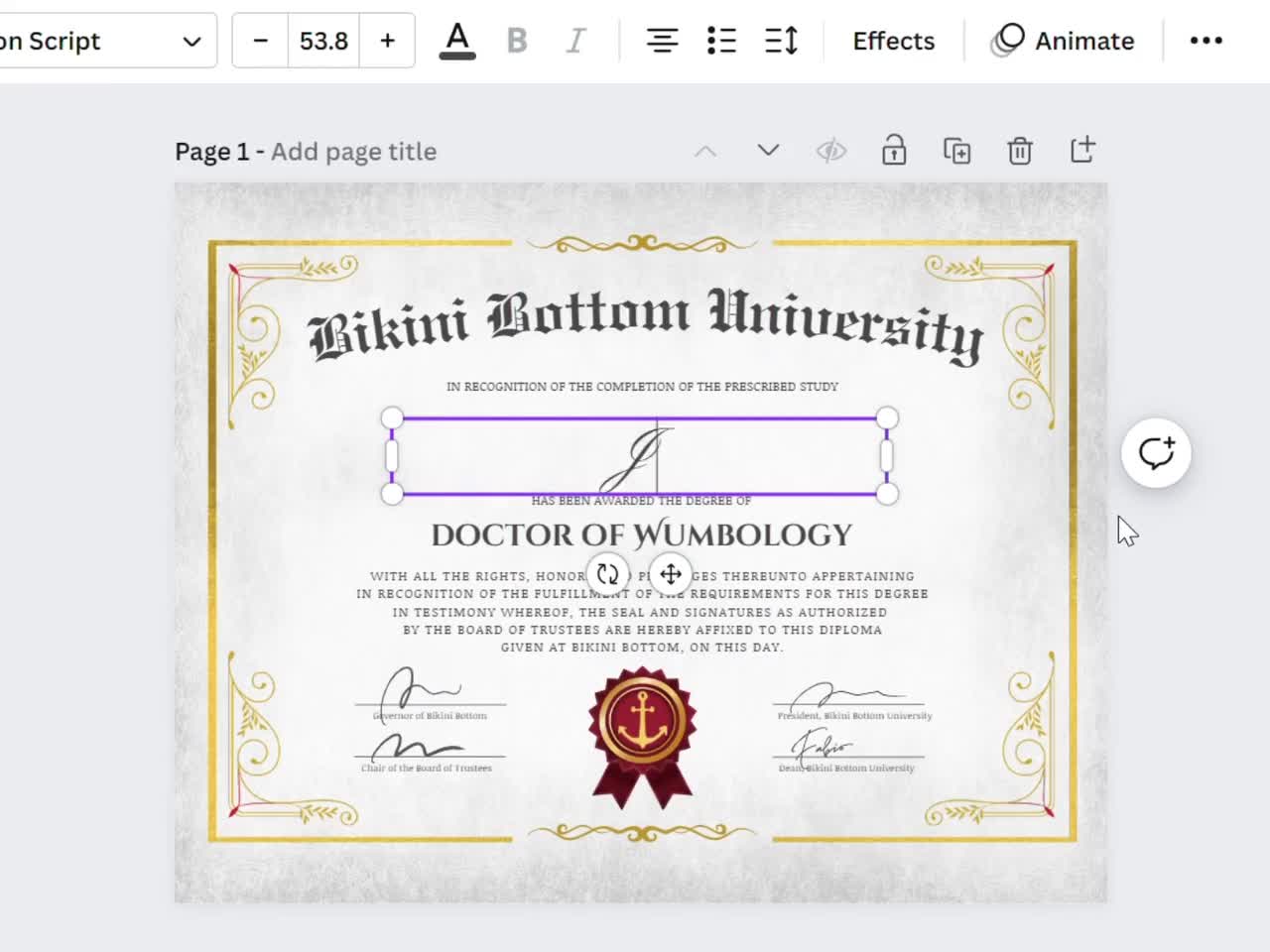Image resolution: width=1270 pixels, height=952 pixels.
Task: Open the Animate options
Action: pyautogui.click(x=1064, y=41)
